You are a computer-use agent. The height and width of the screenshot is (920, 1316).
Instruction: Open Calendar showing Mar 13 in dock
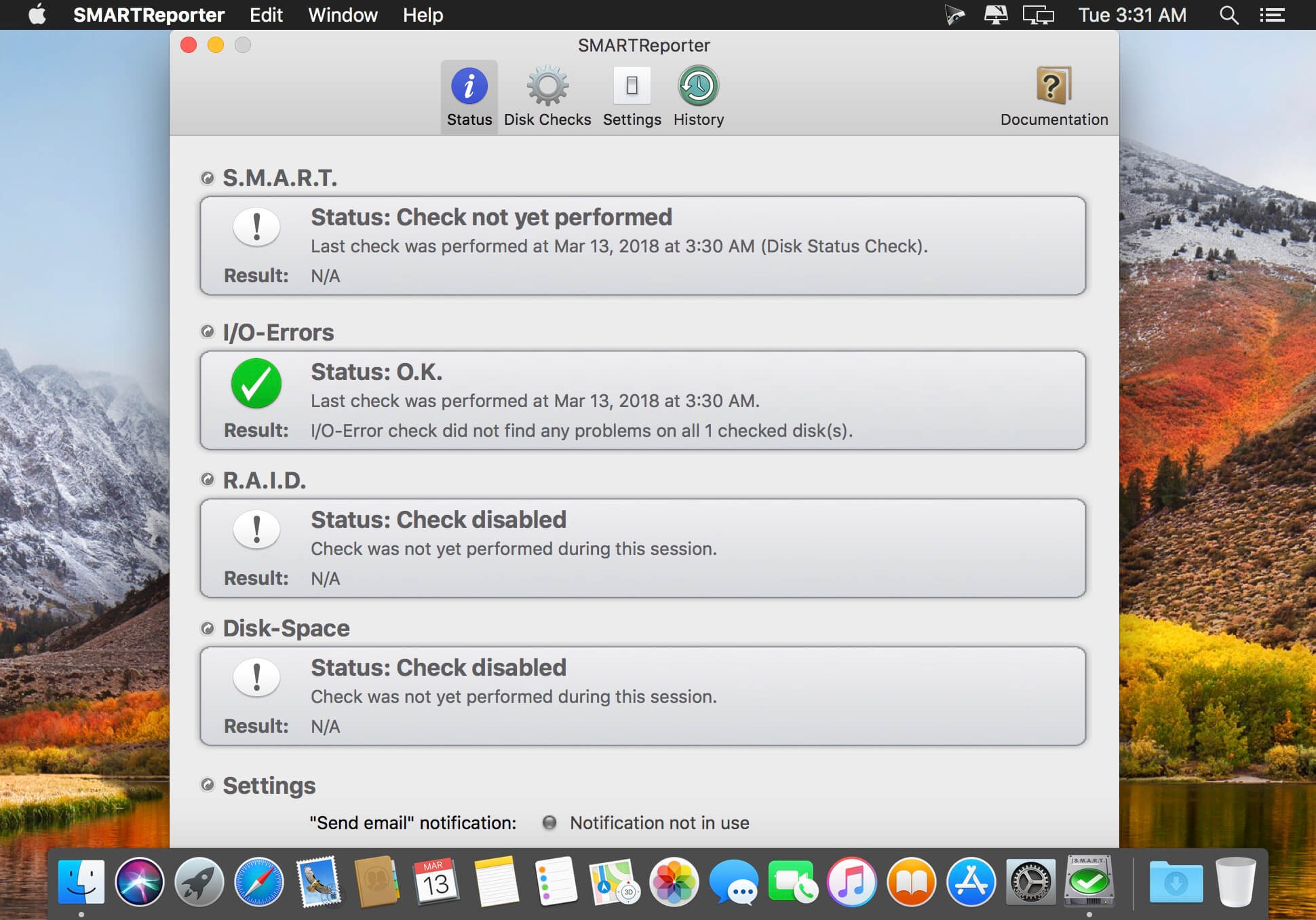[436, 882]
